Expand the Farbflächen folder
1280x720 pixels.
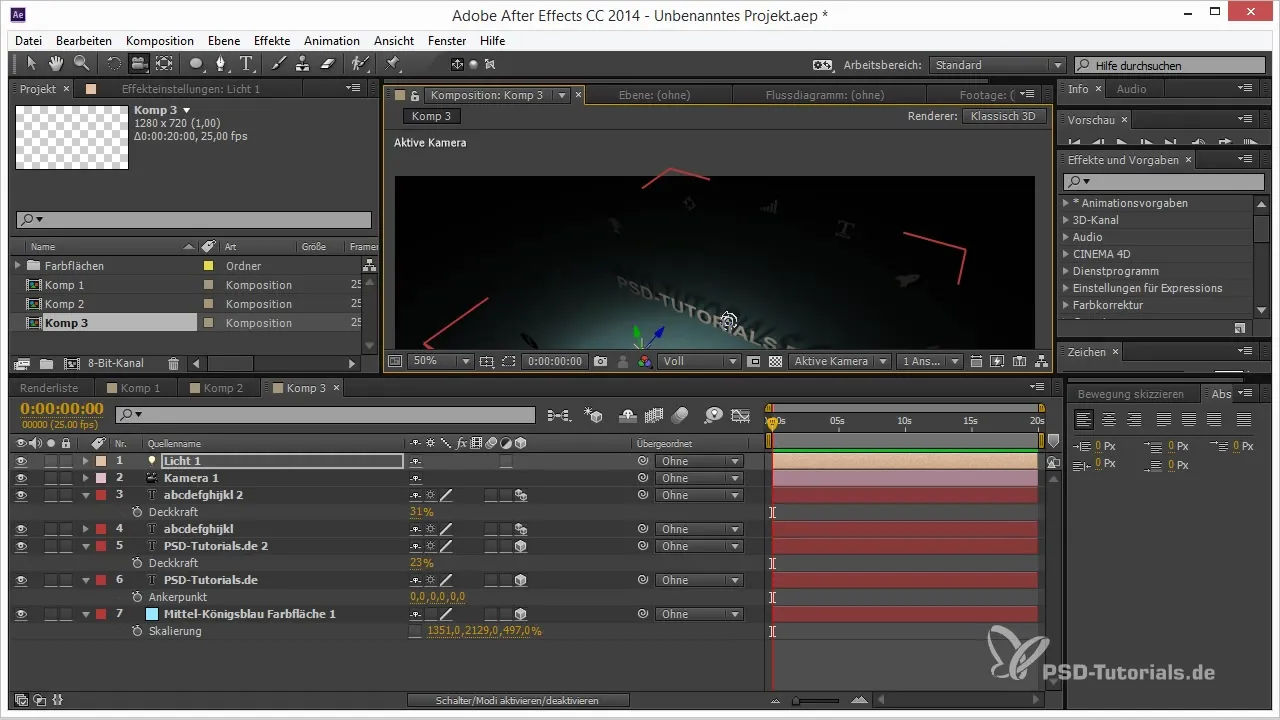coord(18,266)
